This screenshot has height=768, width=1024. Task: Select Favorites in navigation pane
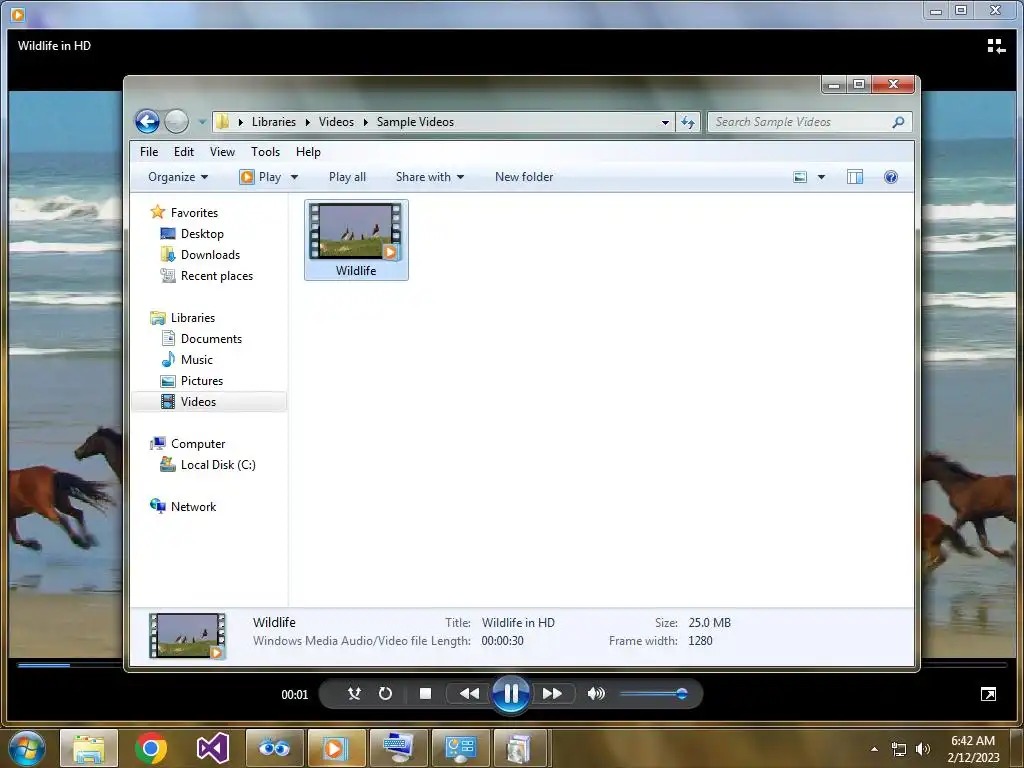(x=194, y=213)
